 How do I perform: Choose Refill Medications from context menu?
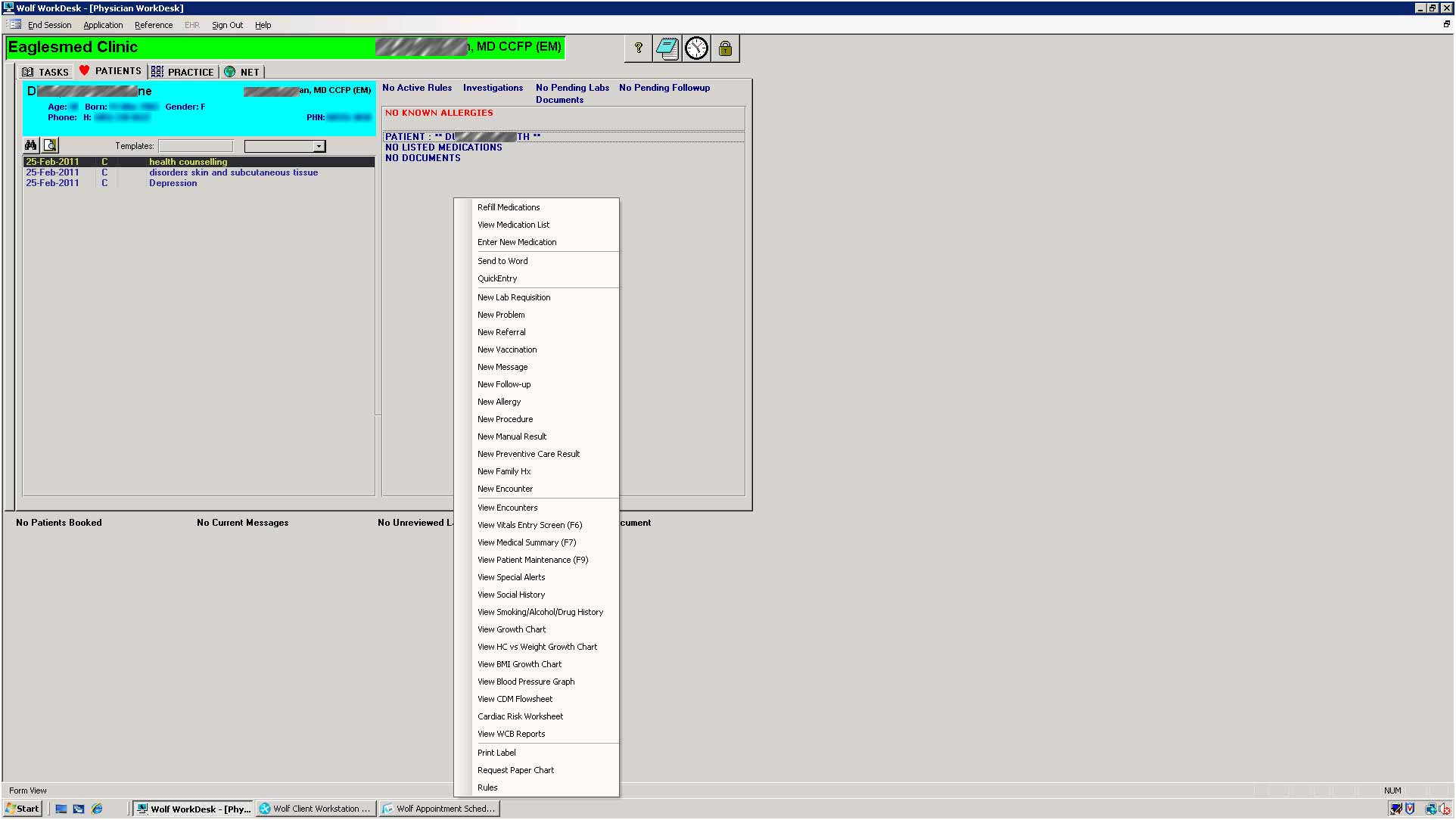pos(509,207)
